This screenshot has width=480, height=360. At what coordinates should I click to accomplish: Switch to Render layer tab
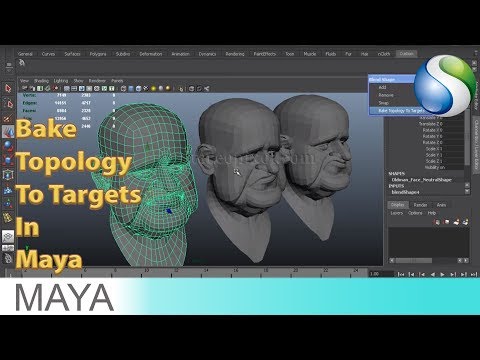(x=420, y=205)
